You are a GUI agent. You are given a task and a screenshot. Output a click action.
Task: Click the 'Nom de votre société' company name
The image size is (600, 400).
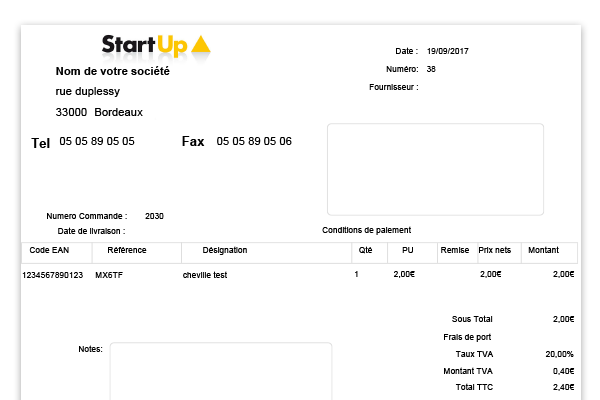pos(113,72)
